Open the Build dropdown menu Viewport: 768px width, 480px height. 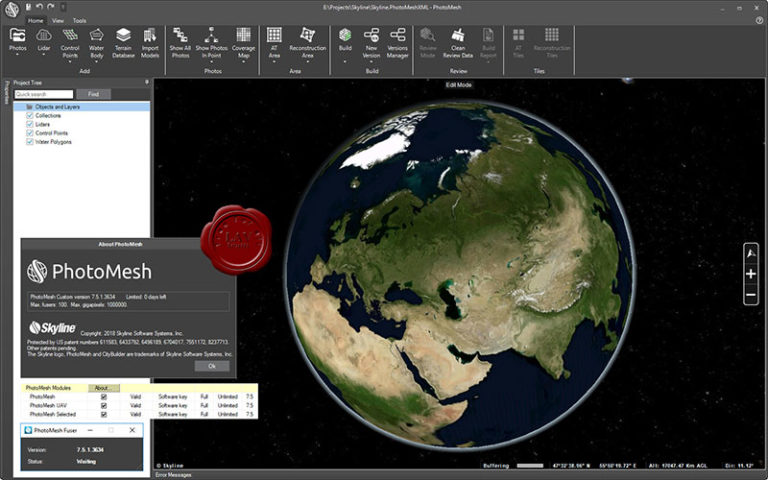(344, 61)
